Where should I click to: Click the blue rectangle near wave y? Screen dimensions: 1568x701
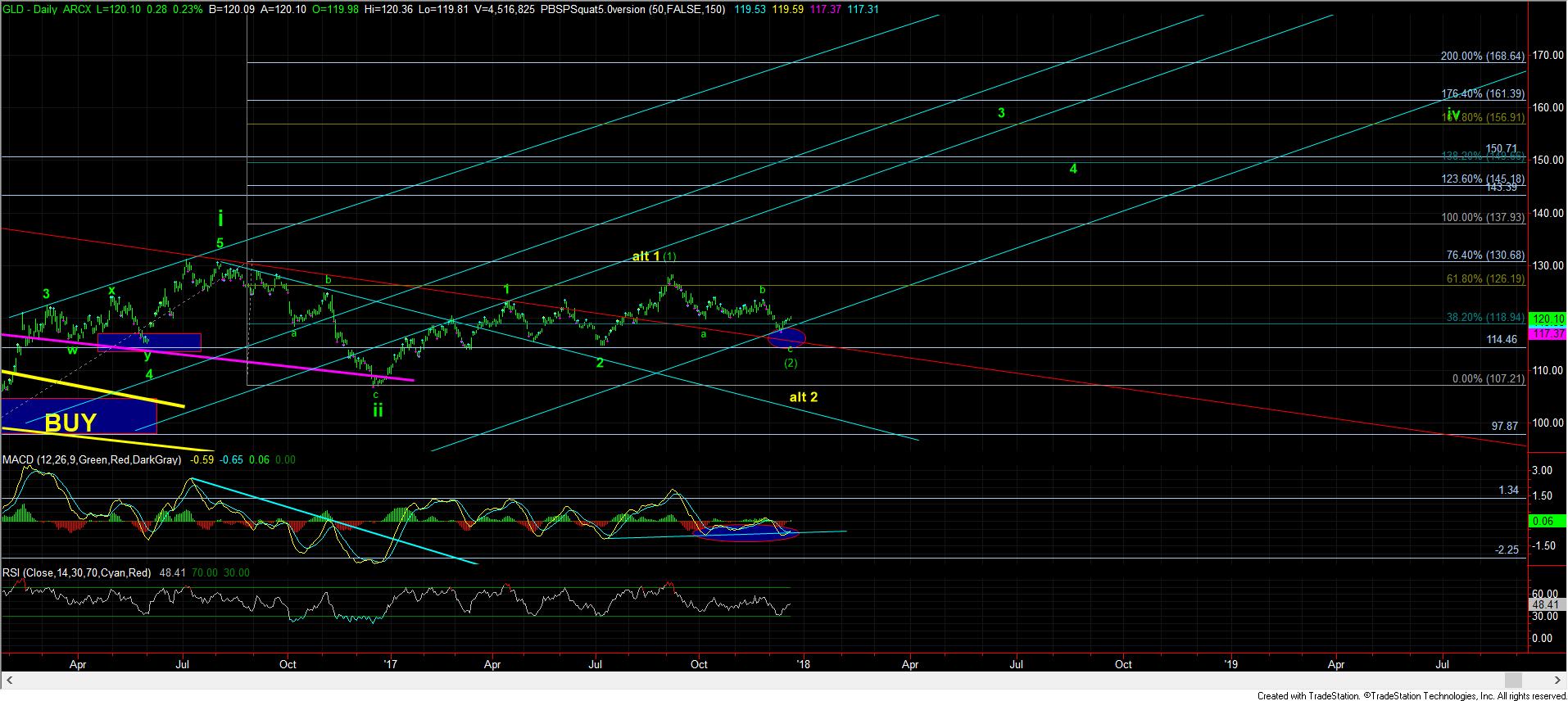149,342
